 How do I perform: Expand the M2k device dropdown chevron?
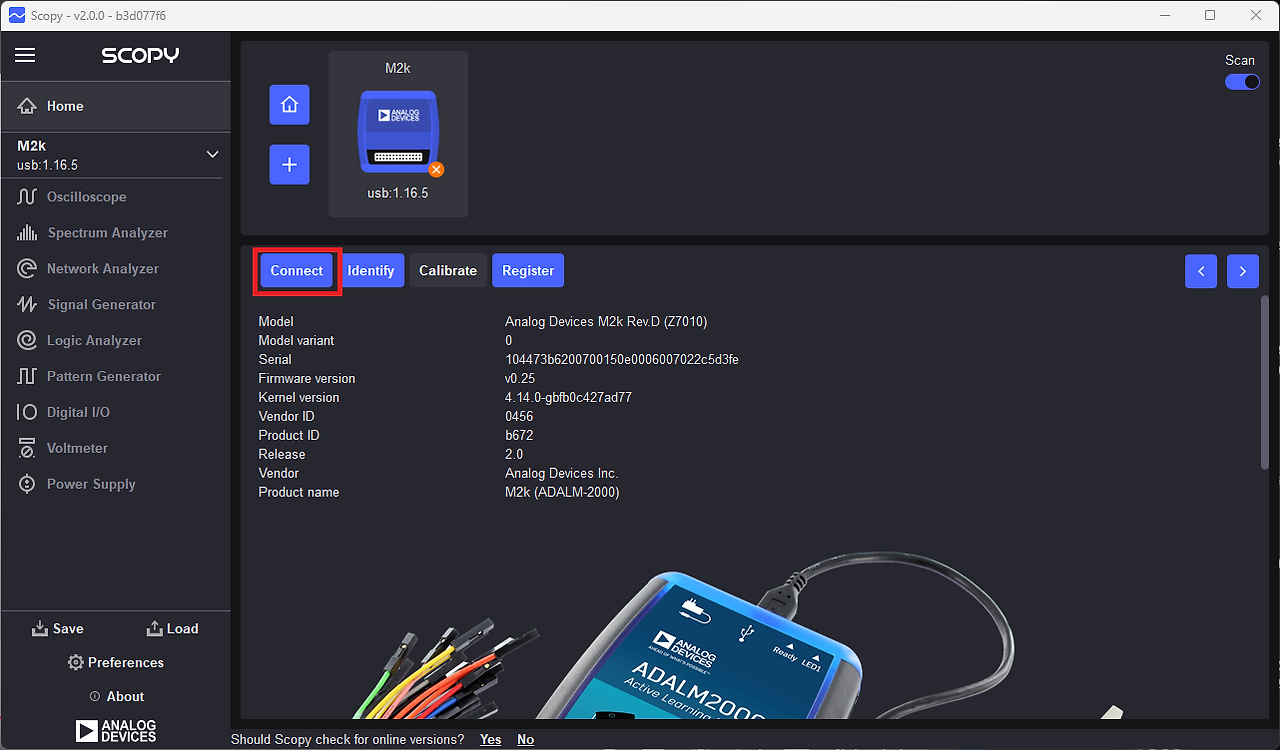tap(212, 154)
